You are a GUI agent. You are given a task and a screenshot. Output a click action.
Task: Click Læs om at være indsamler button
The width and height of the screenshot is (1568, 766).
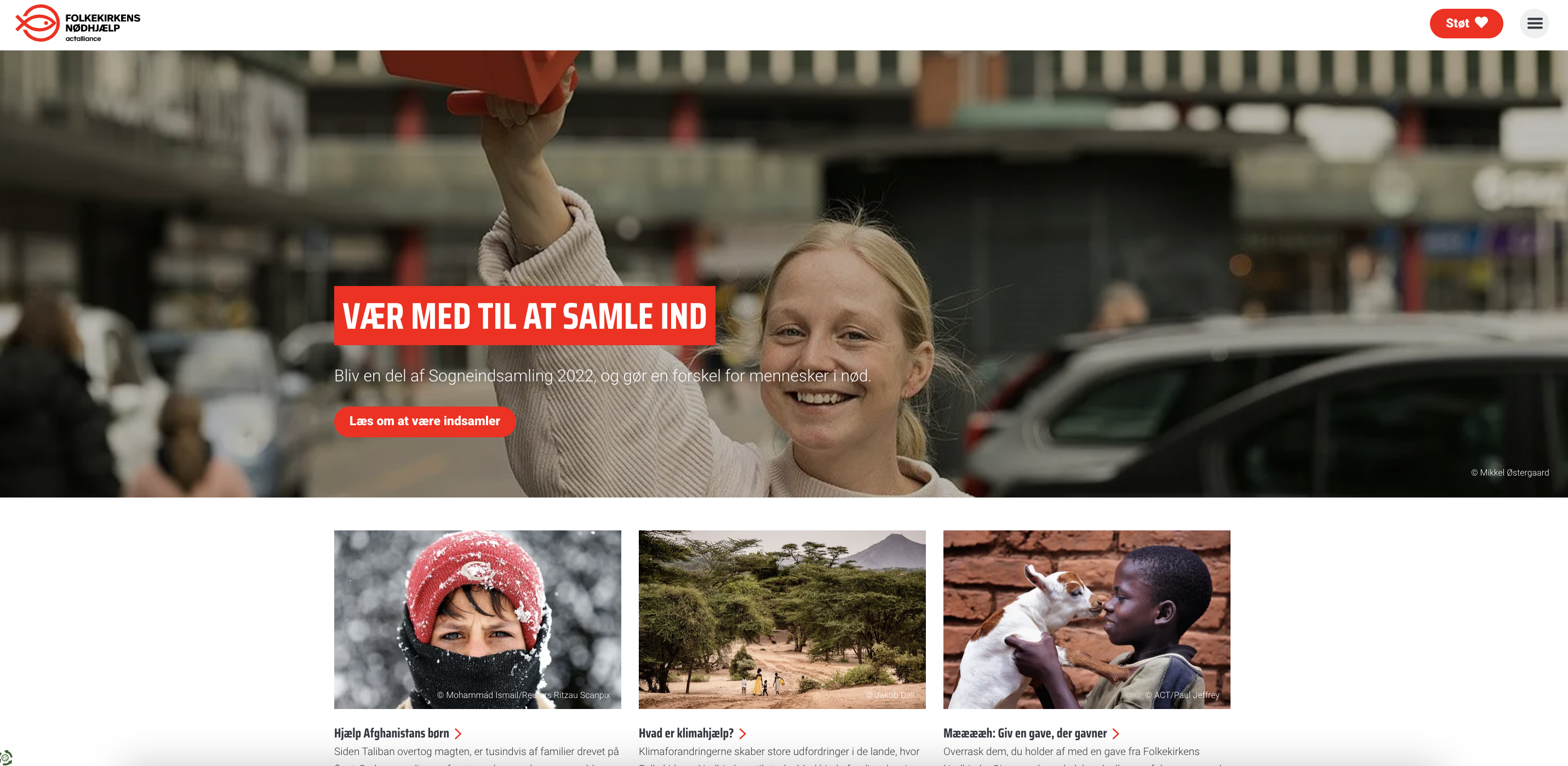(425, 421)
